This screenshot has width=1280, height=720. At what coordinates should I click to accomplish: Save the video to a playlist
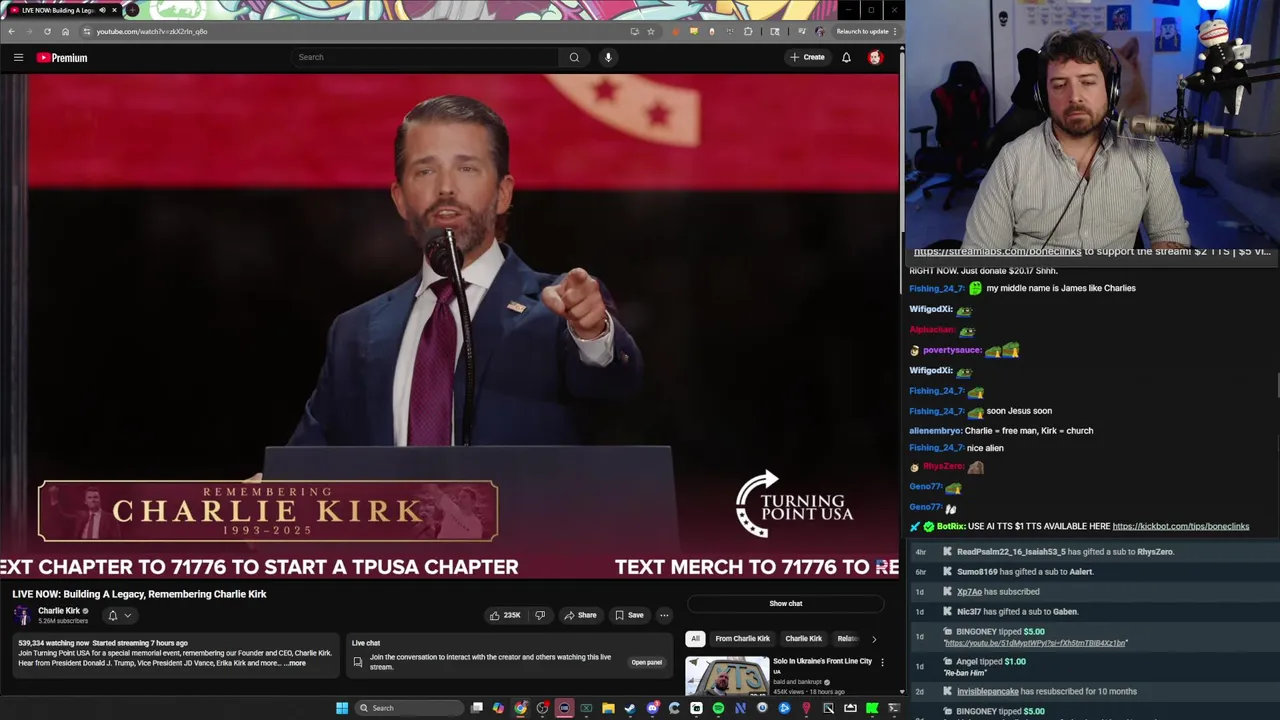629,615
